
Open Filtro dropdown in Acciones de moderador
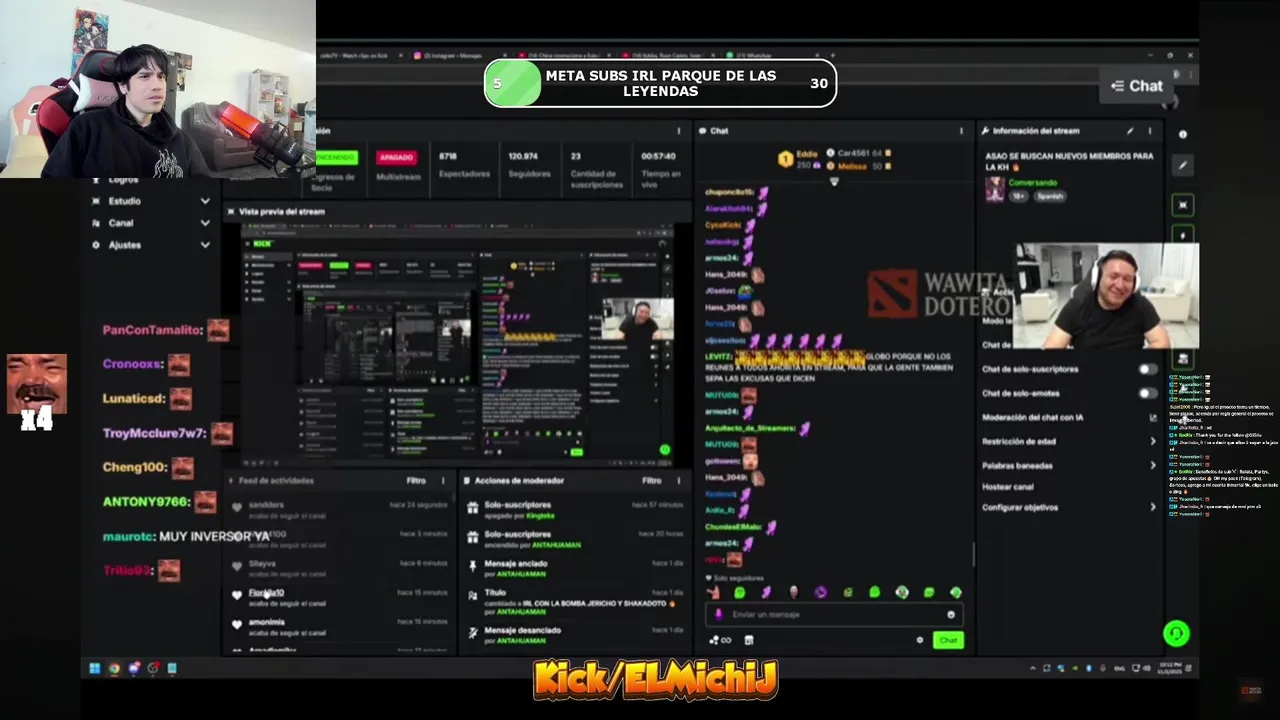point(651,481)
